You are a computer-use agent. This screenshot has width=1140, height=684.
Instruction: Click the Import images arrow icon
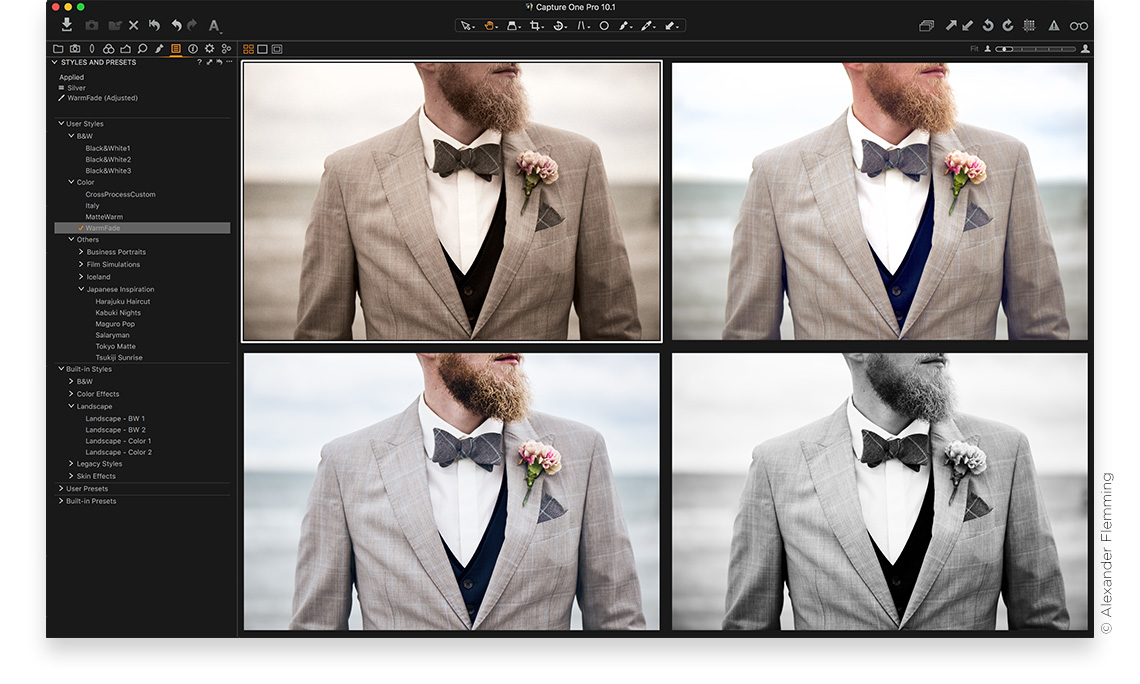66,24
